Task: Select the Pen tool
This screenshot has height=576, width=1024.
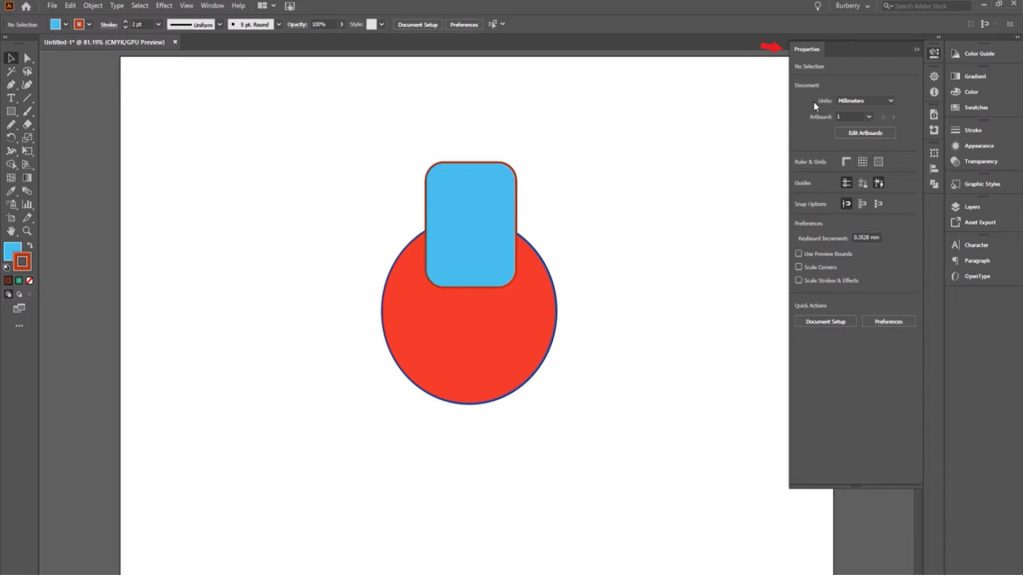Action: [11, 85]
